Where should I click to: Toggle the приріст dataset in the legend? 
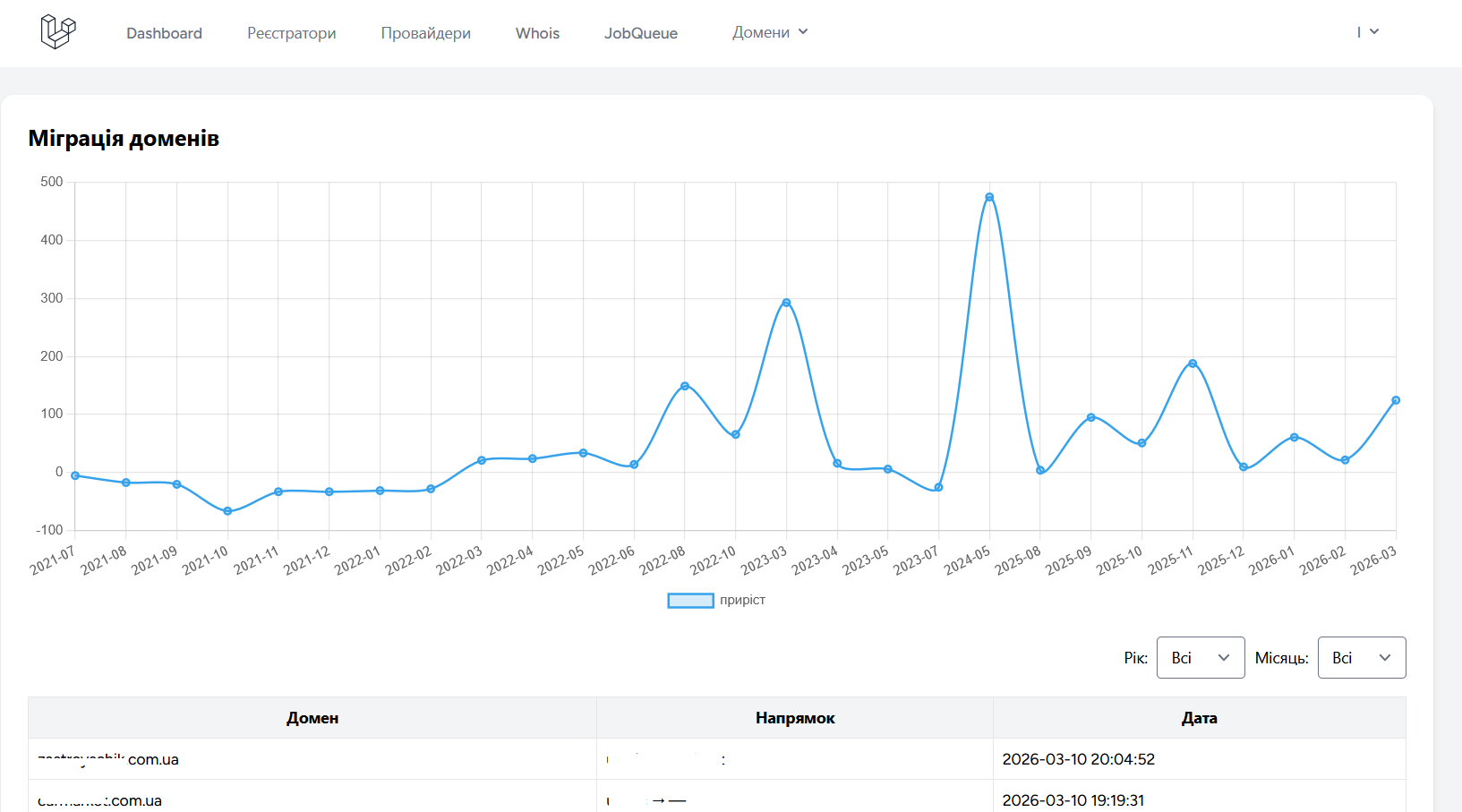[715, 600]
